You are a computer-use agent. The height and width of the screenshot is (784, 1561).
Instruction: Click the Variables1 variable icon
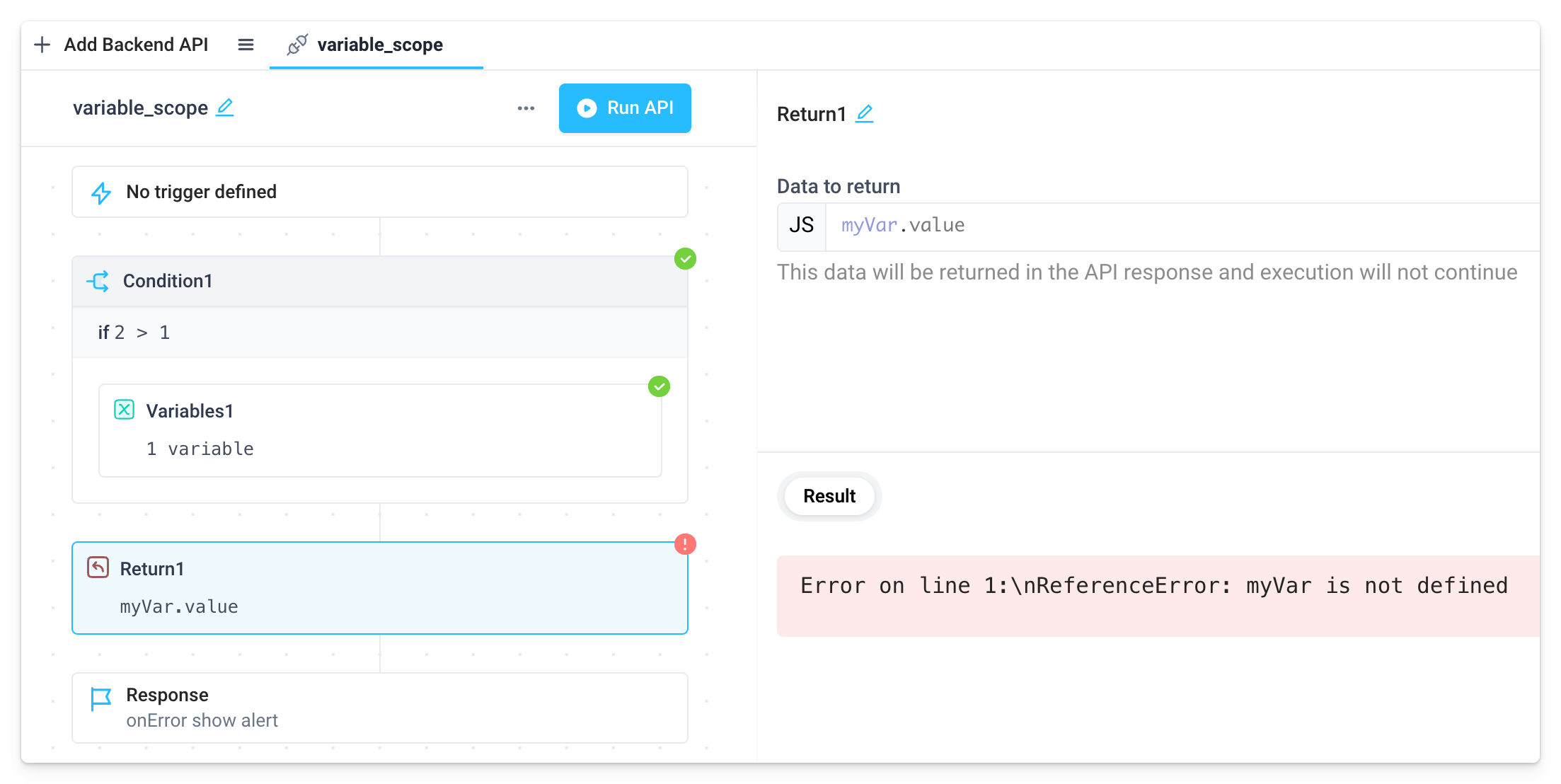(125, 410)
